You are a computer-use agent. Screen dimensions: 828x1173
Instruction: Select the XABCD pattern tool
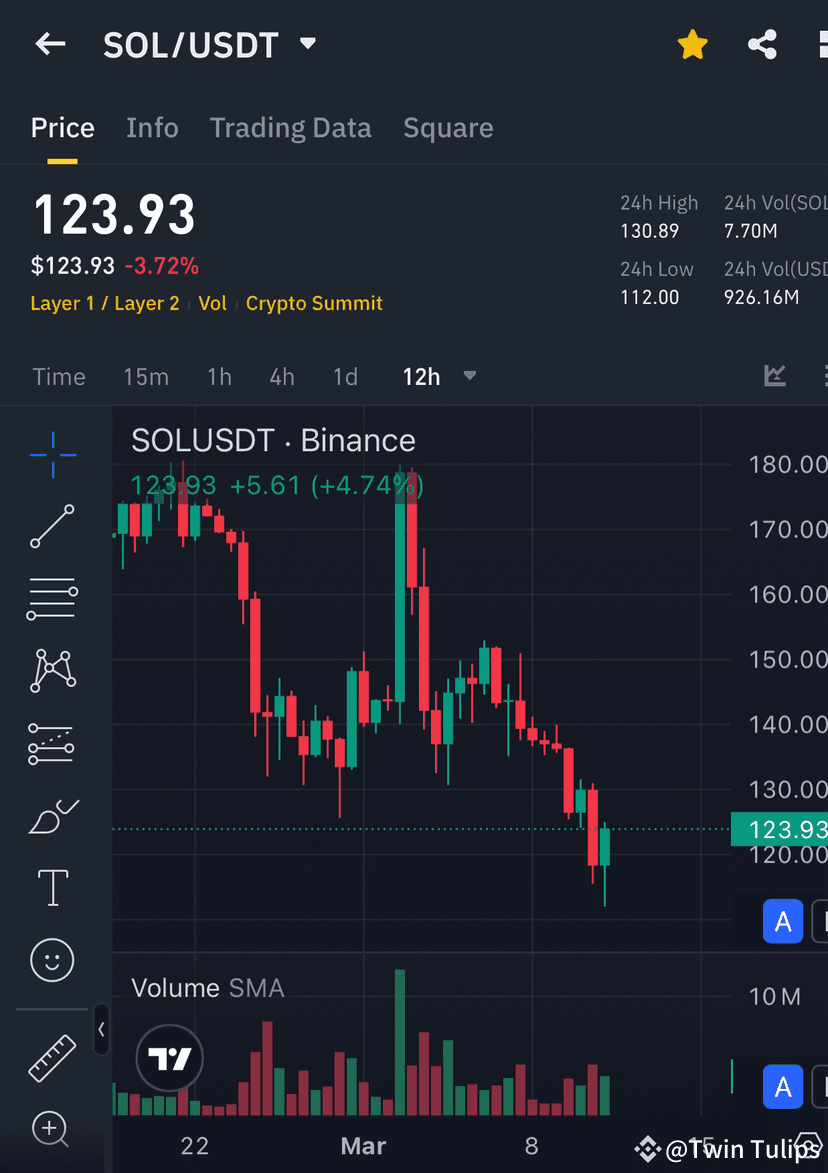tap(51, 670)
